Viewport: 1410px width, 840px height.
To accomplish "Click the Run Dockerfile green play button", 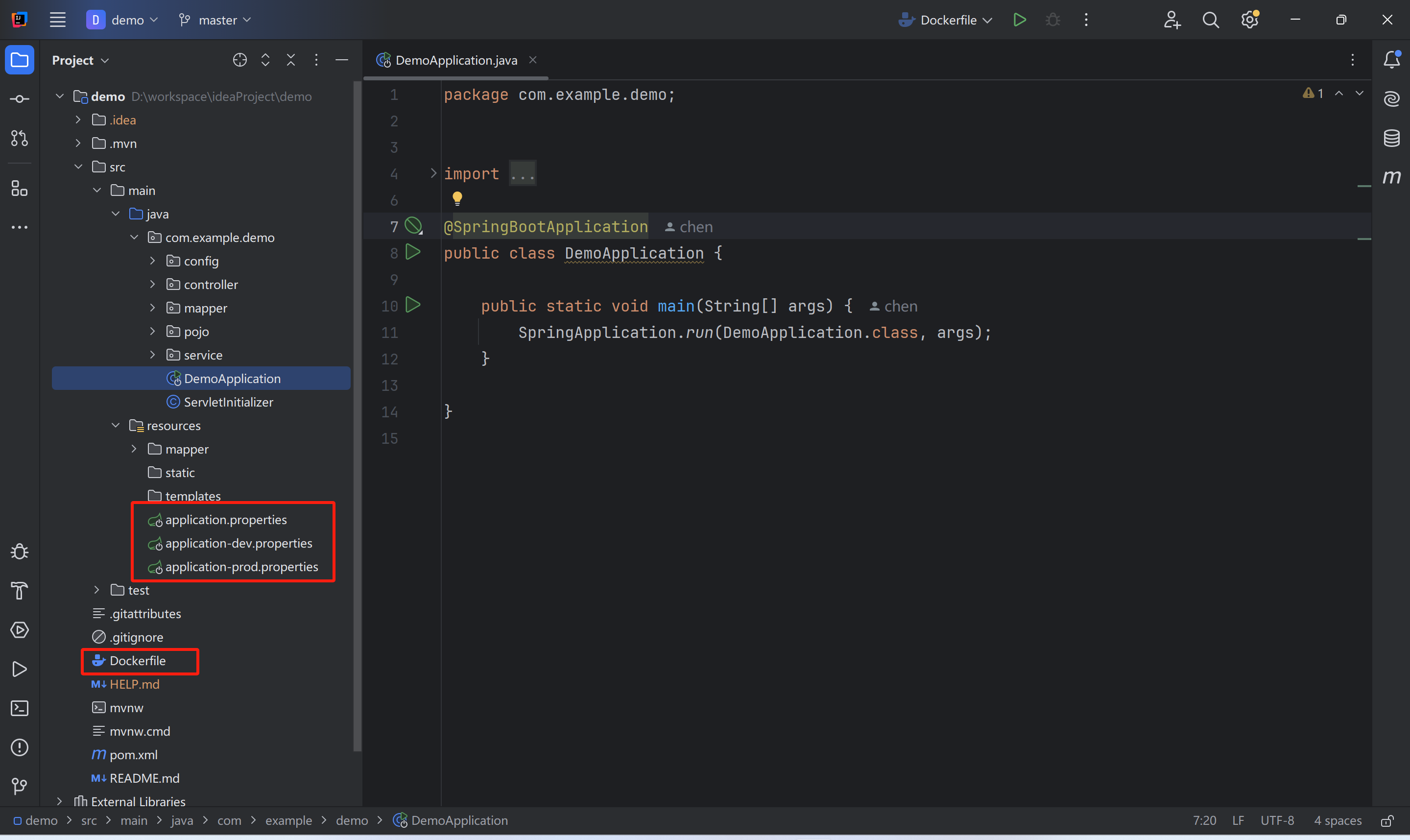I will pyautogui.click(x=1020, y=20).
